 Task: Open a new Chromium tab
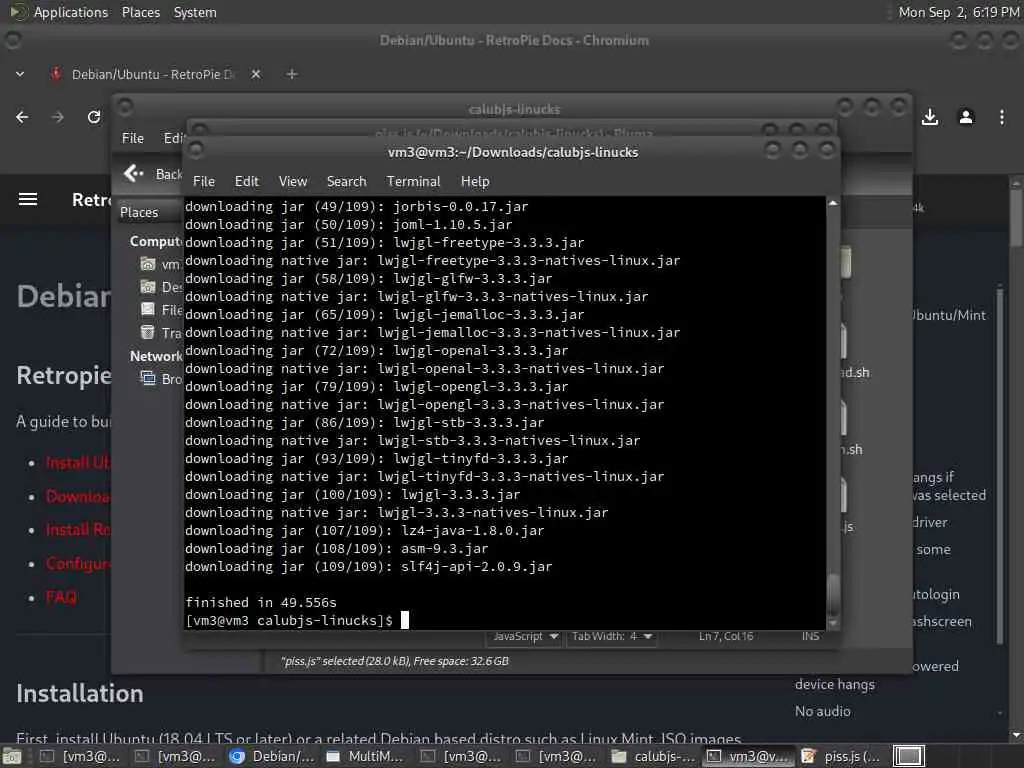pyautogui.click(x=292, y=74)
